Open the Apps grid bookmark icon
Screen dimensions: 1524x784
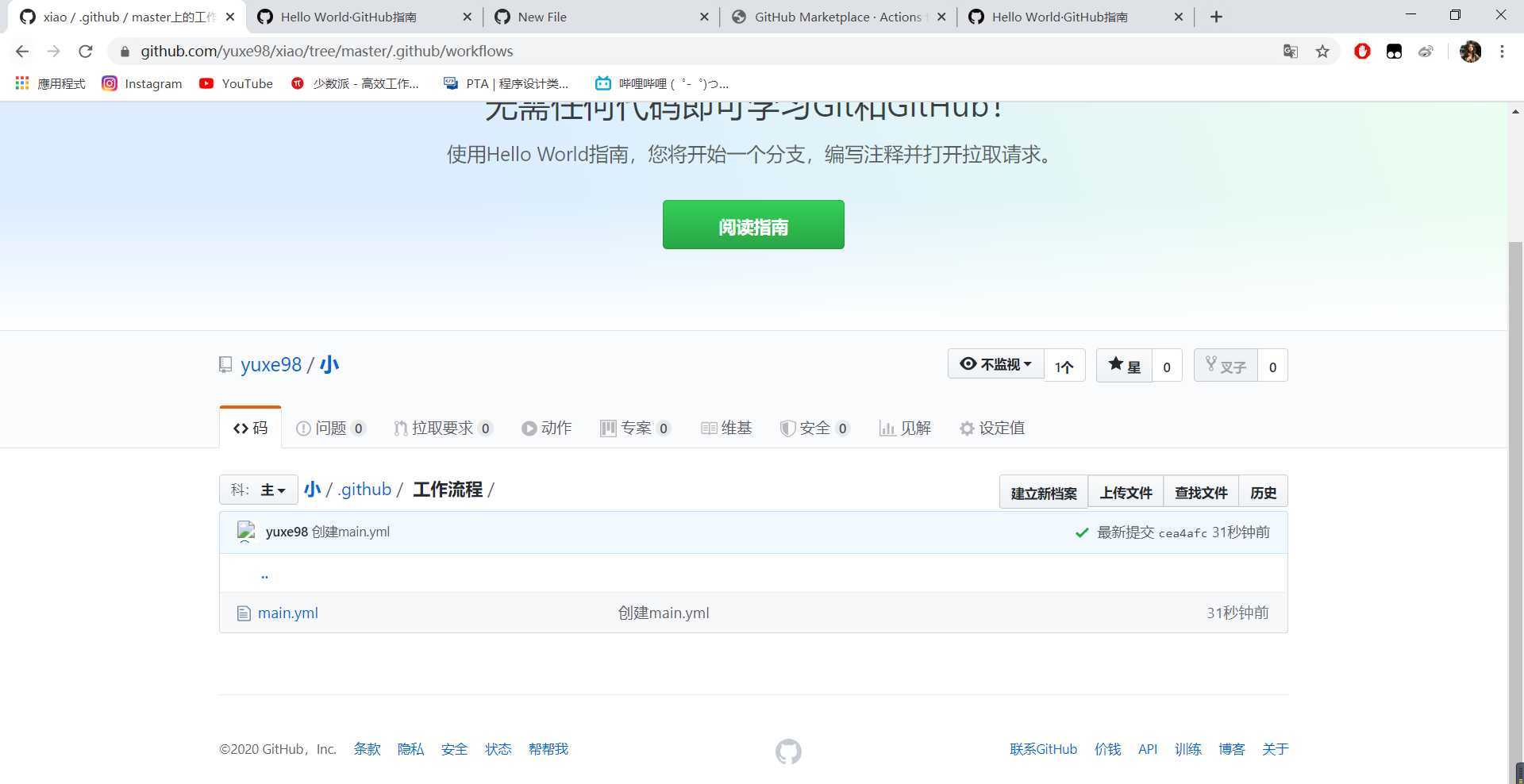pos(22,83)
